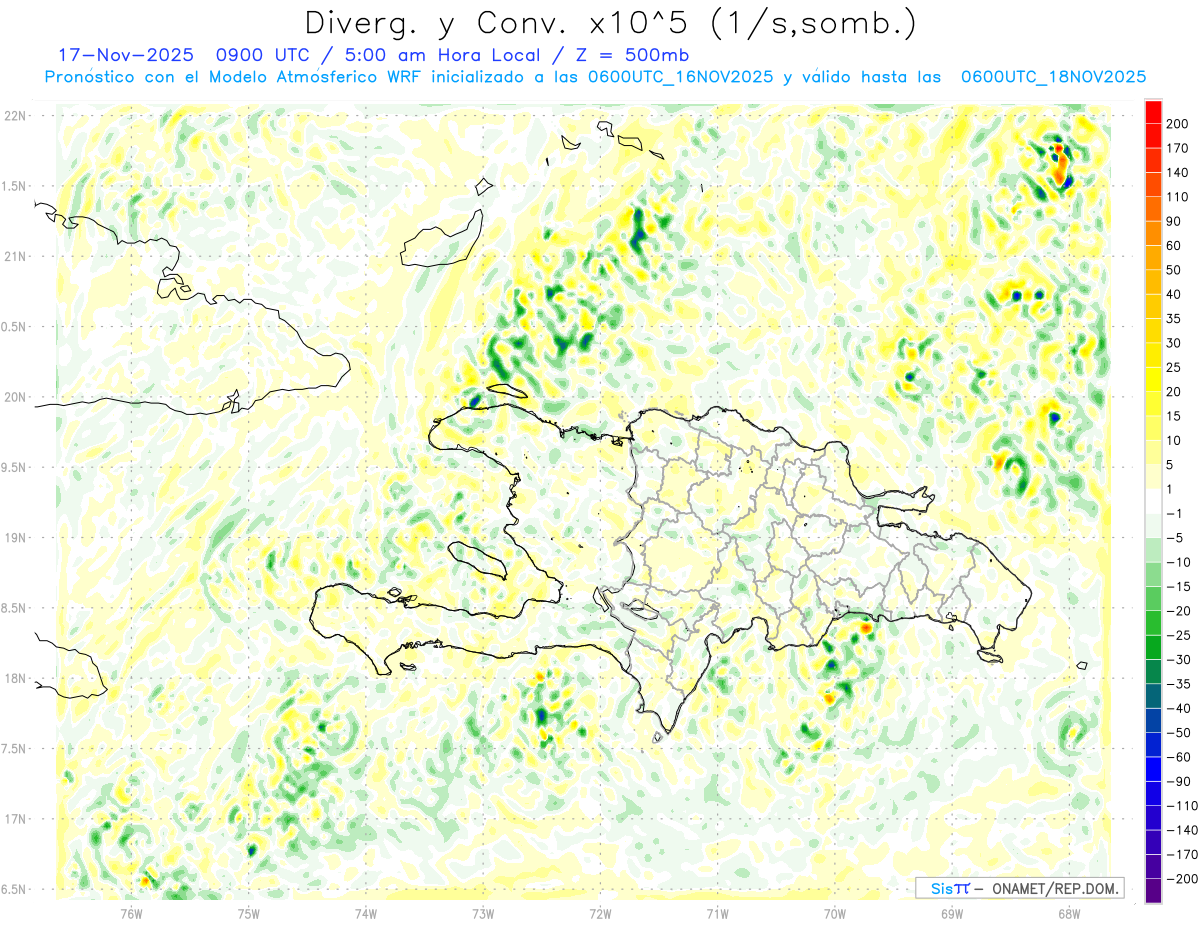1200x927 pixels.
Task: Click the longitude label "70W"
Action: [834, 913]
